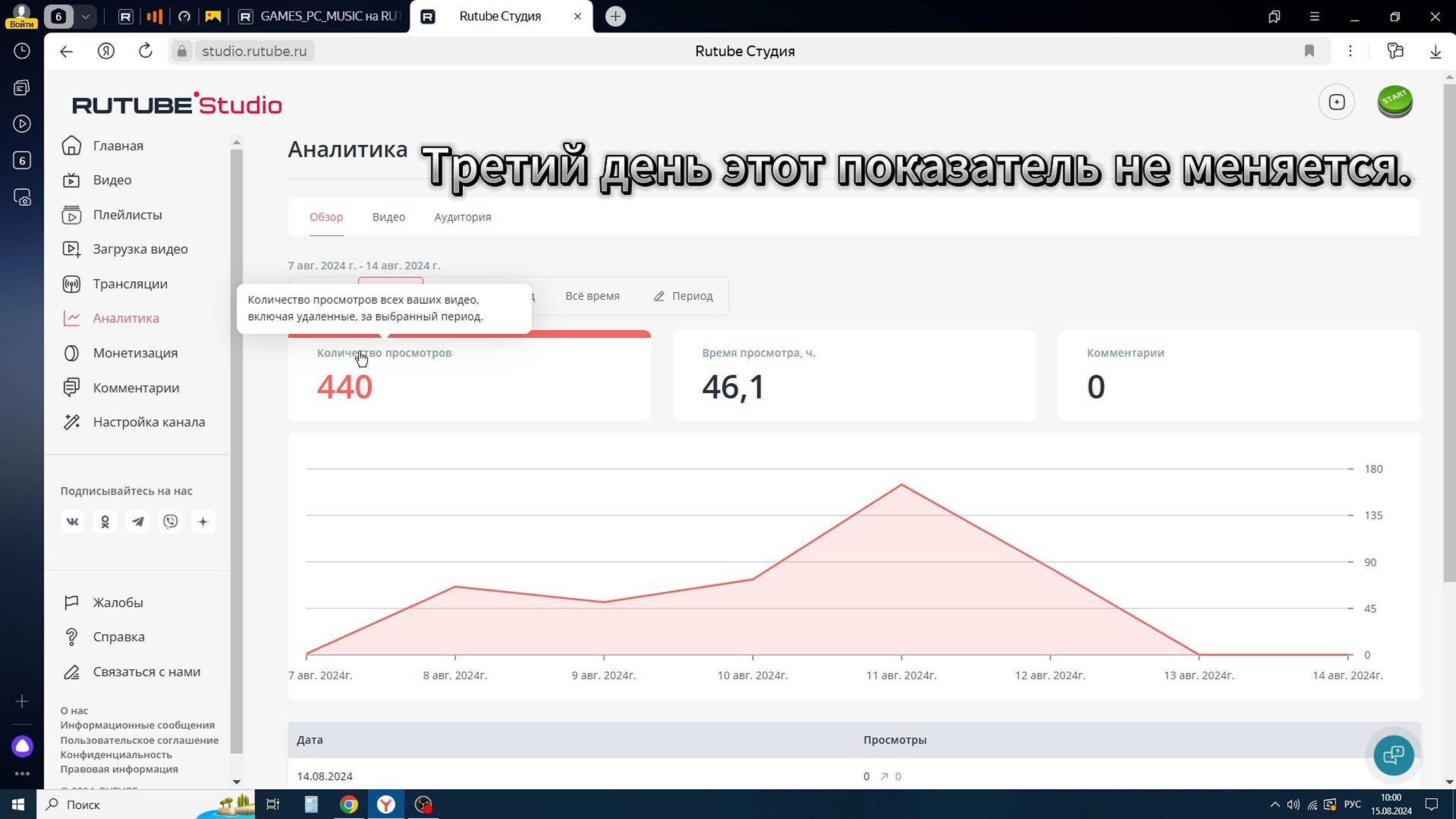Open Информационные сообщения link
This screenshot has width=1456, height=819.
(x=137, y=725)
